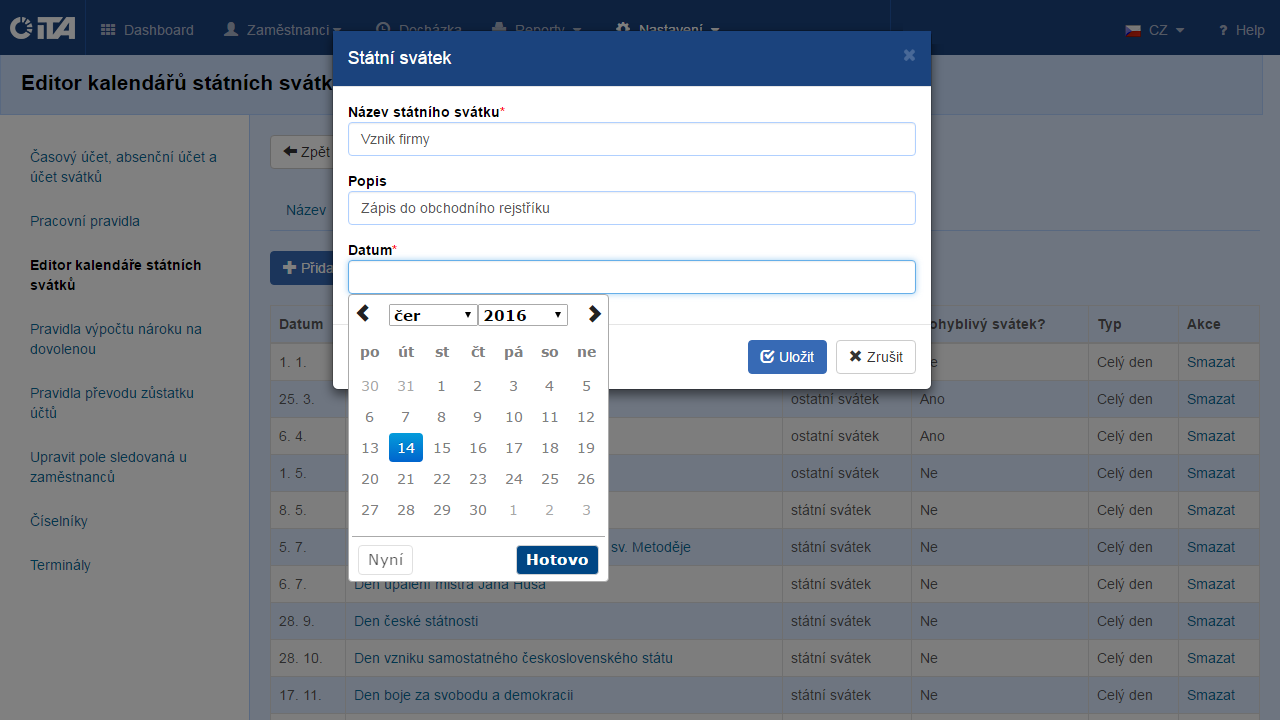Image resolution: width=1280 pixels, height=720 pixels.
Task: Close the Státní svátek dialog with X
Action: point(909,56)
